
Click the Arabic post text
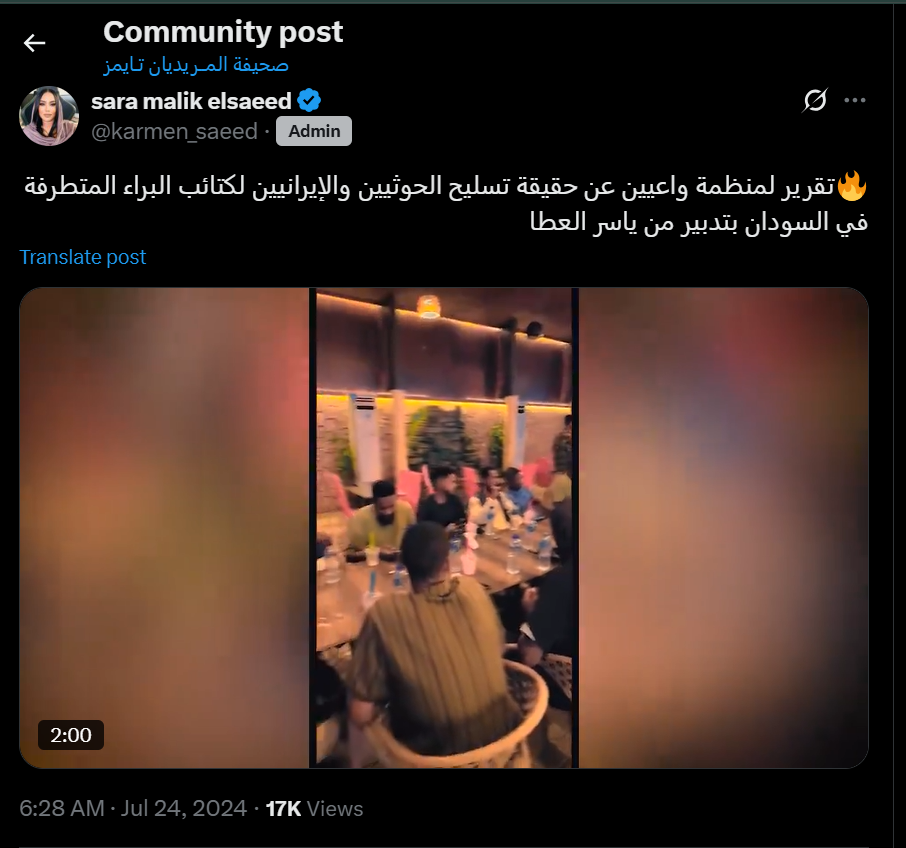[445, 203]
